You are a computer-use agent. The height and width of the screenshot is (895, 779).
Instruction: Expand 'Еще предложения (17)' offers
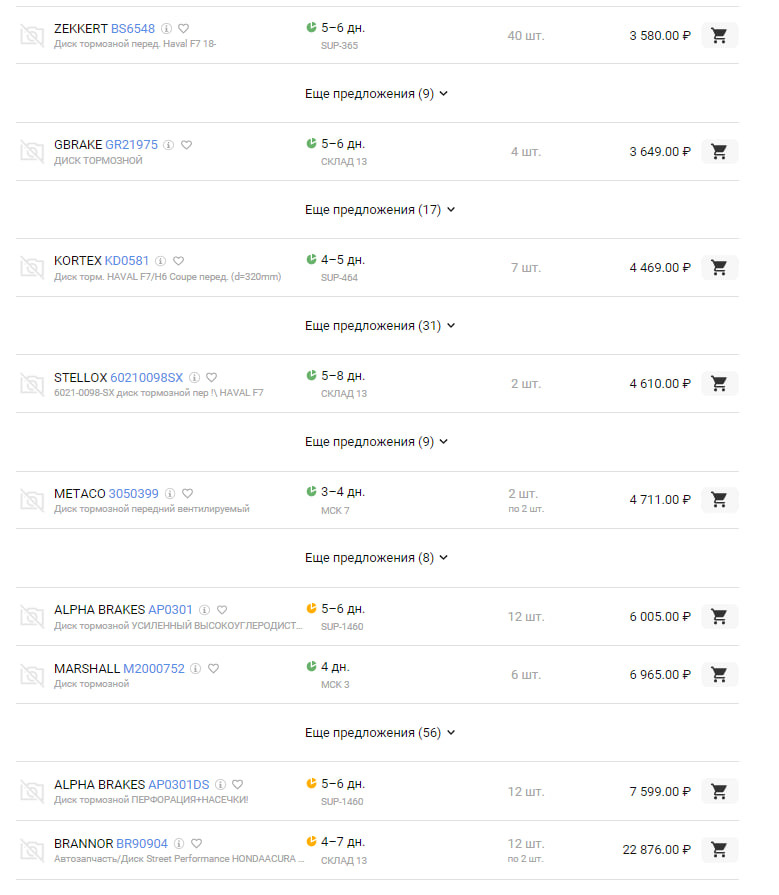coord(379,210)
